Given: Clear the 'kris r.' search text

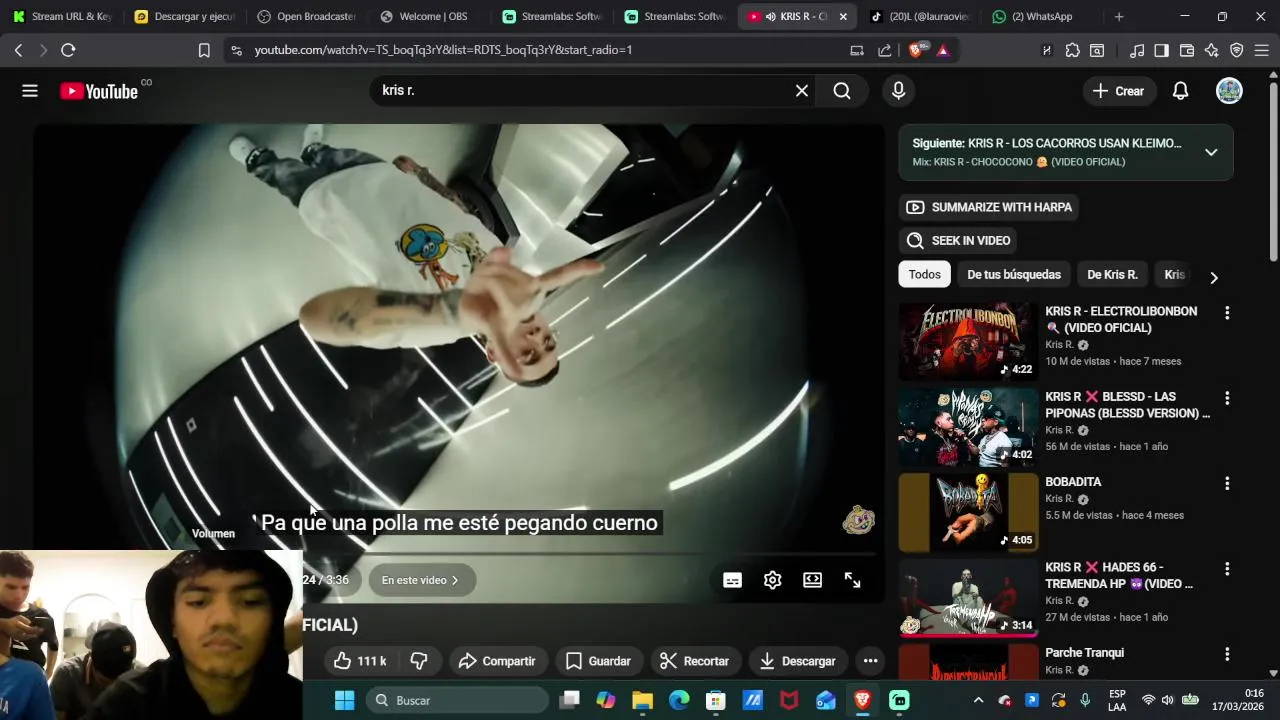Looking at the screenshot, I should (x=802, y=91).
